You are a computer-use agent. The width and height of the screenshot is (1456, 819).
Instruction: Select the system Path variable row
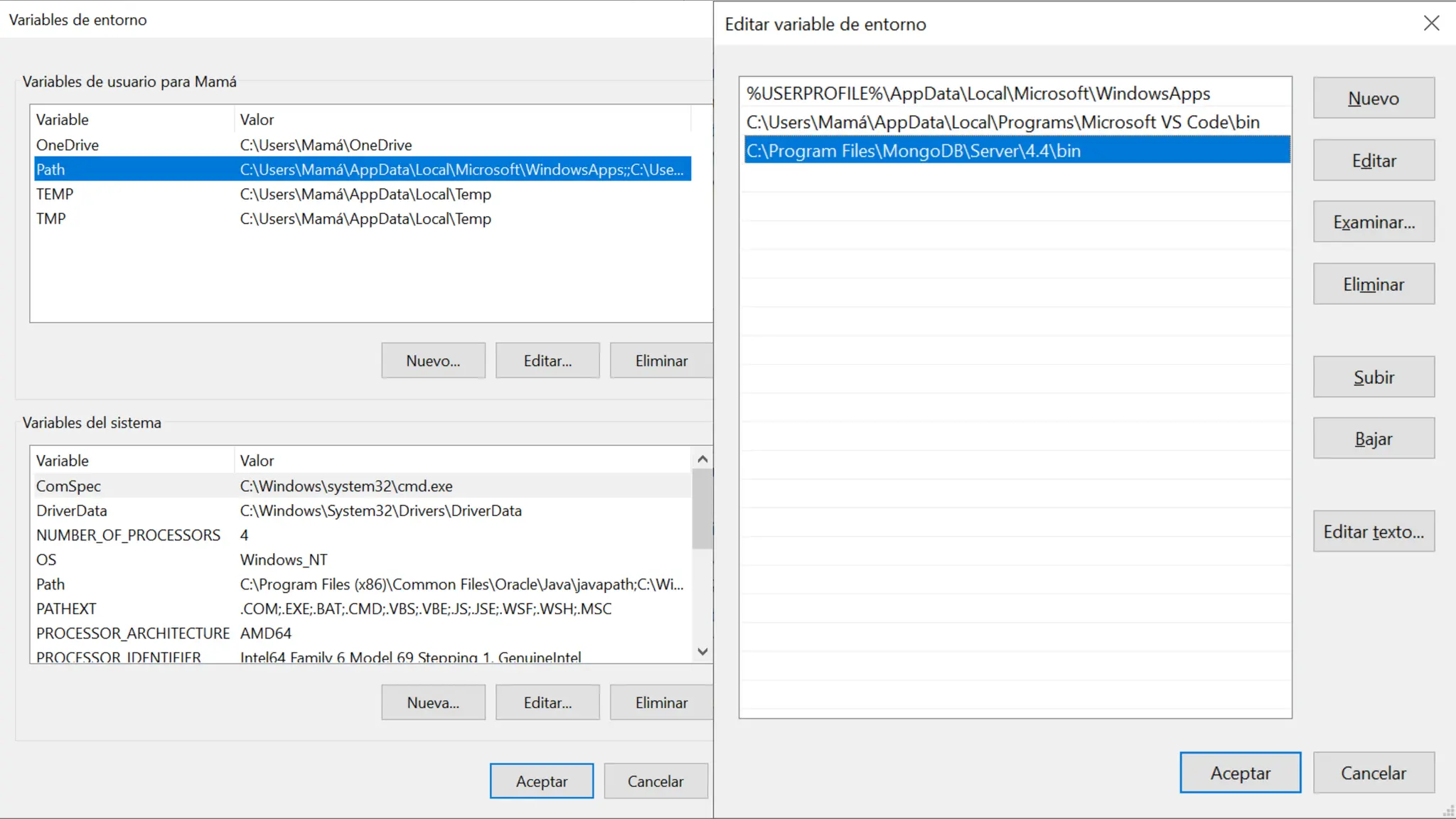pyautogui.click(x=363, y=584)
